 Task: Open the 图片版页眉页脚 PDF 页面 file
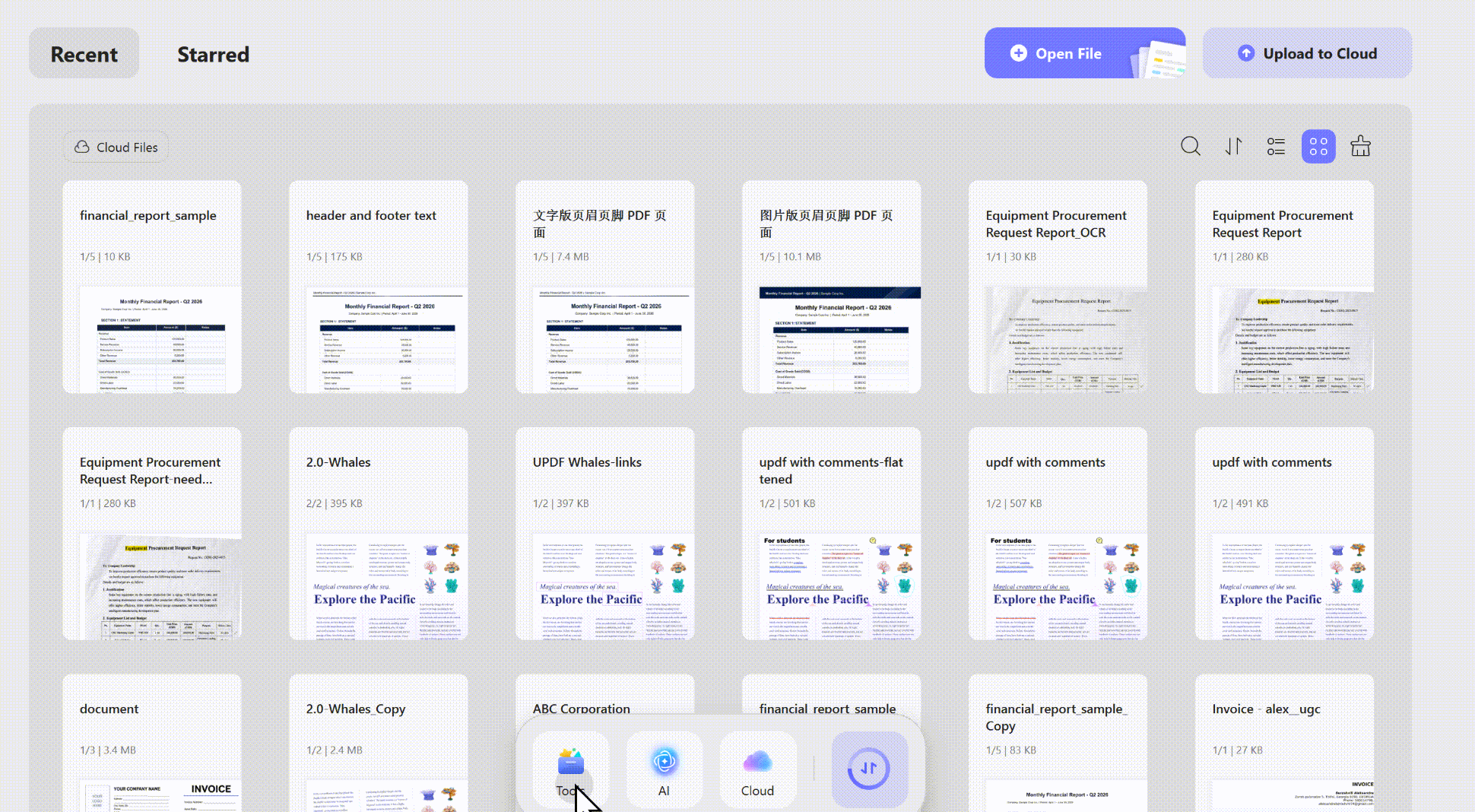(x=832, y=287)
